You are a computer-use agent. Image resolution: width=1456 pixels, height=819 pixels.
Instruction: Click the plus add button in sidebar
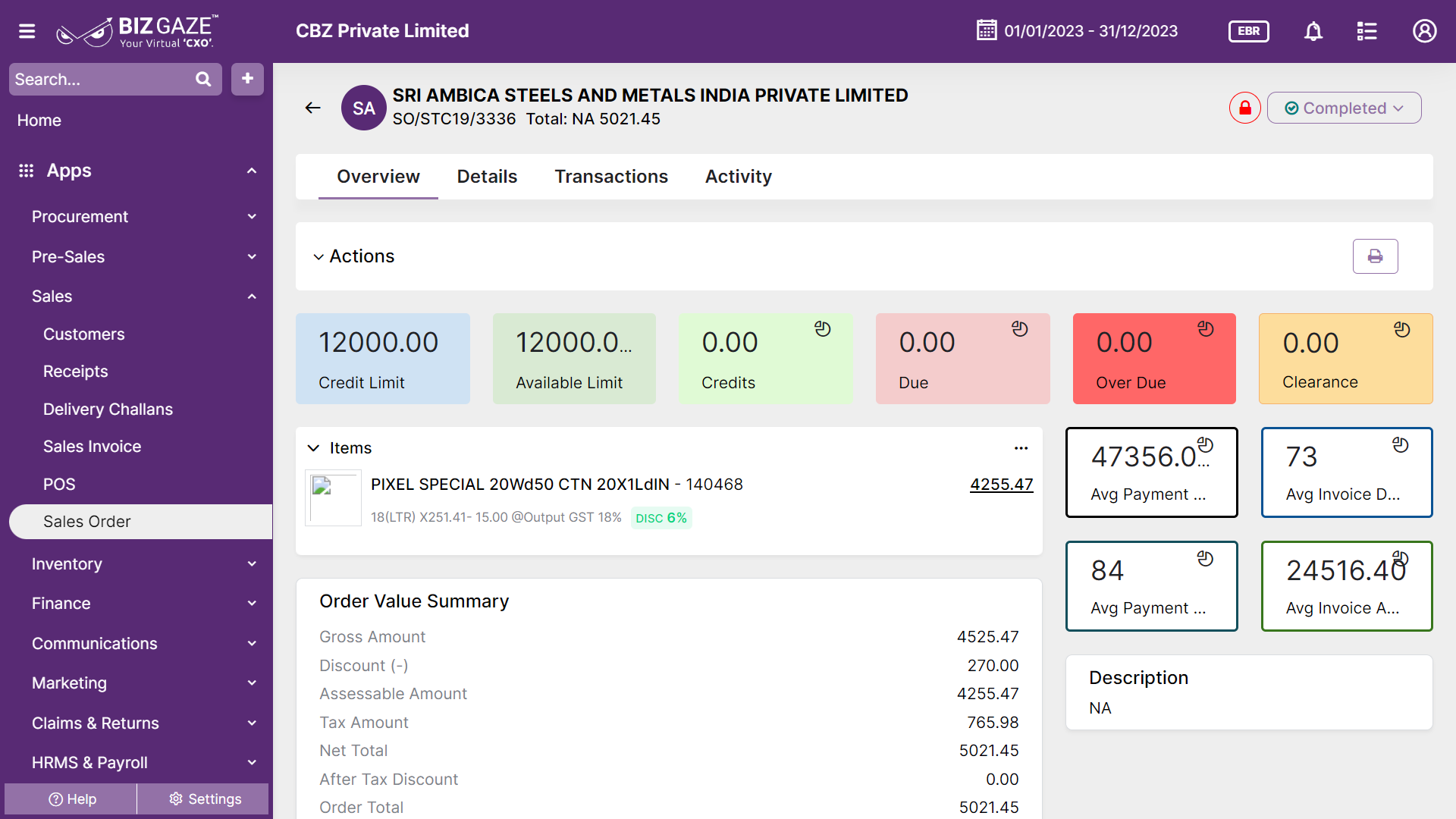247,79
